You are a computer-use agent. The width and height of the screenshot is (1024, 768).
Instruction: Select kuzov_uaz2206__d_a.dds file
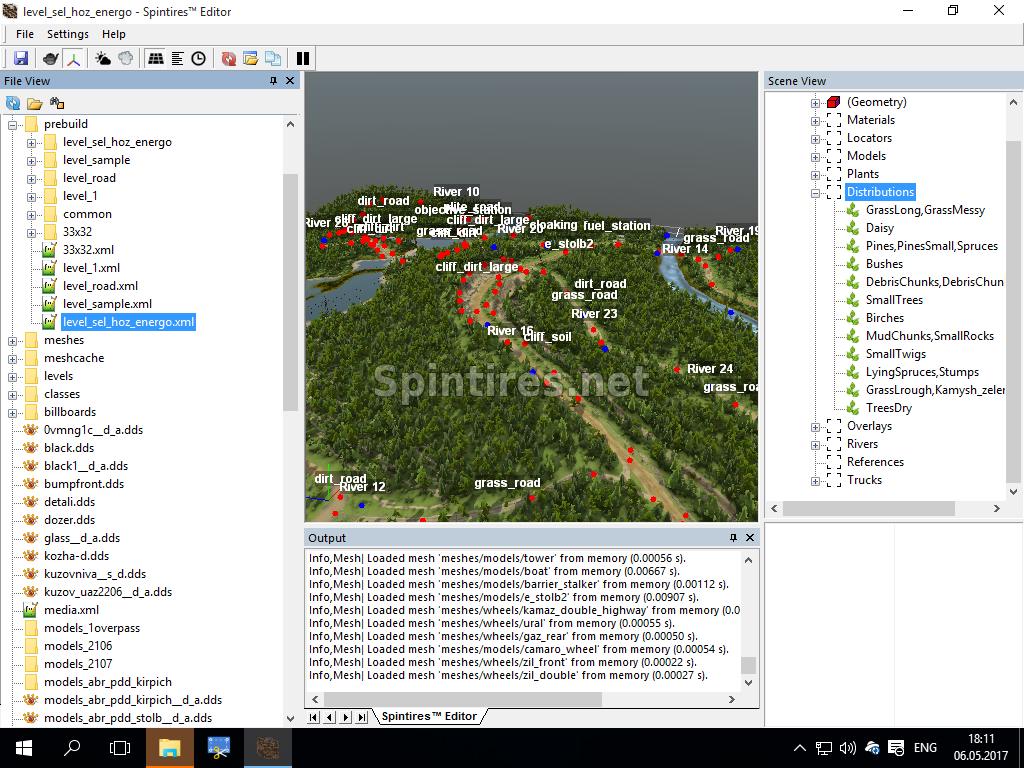(108, 592)
